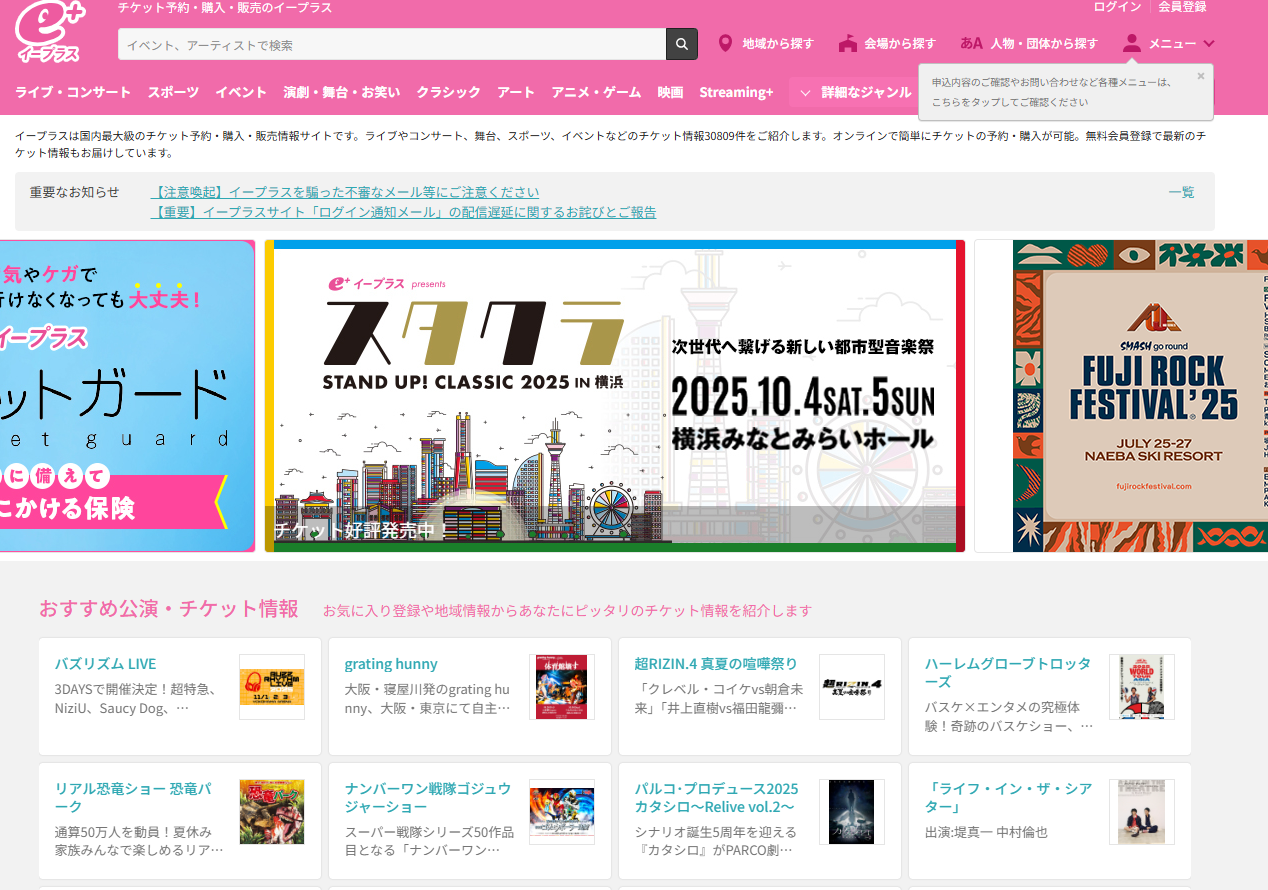Screen dimensions: 1268x890
Task: Open 「ライフ・イン・ザ・シアター」 link
Action: pyautogui.click(x=1008, y=798)
